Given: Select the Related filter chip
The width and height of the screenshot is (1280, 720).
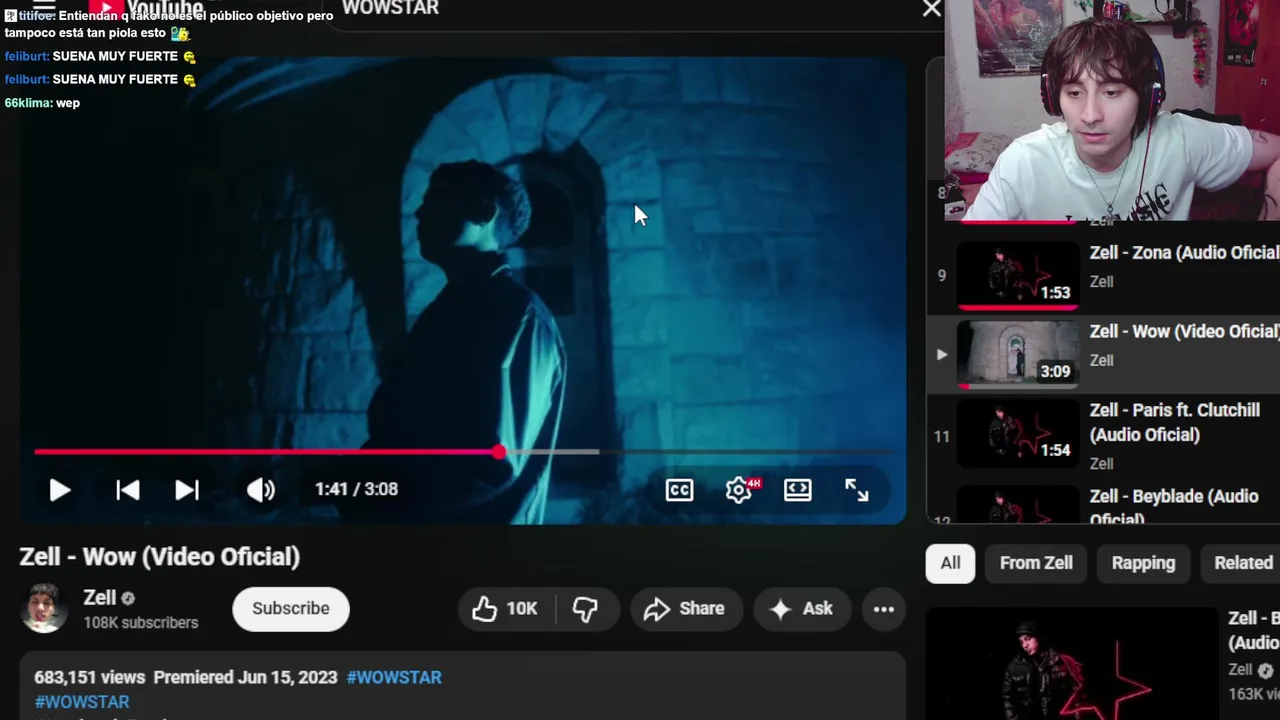Looking at the screenshot, I should pyautogui.click(x=1243, y=563).
